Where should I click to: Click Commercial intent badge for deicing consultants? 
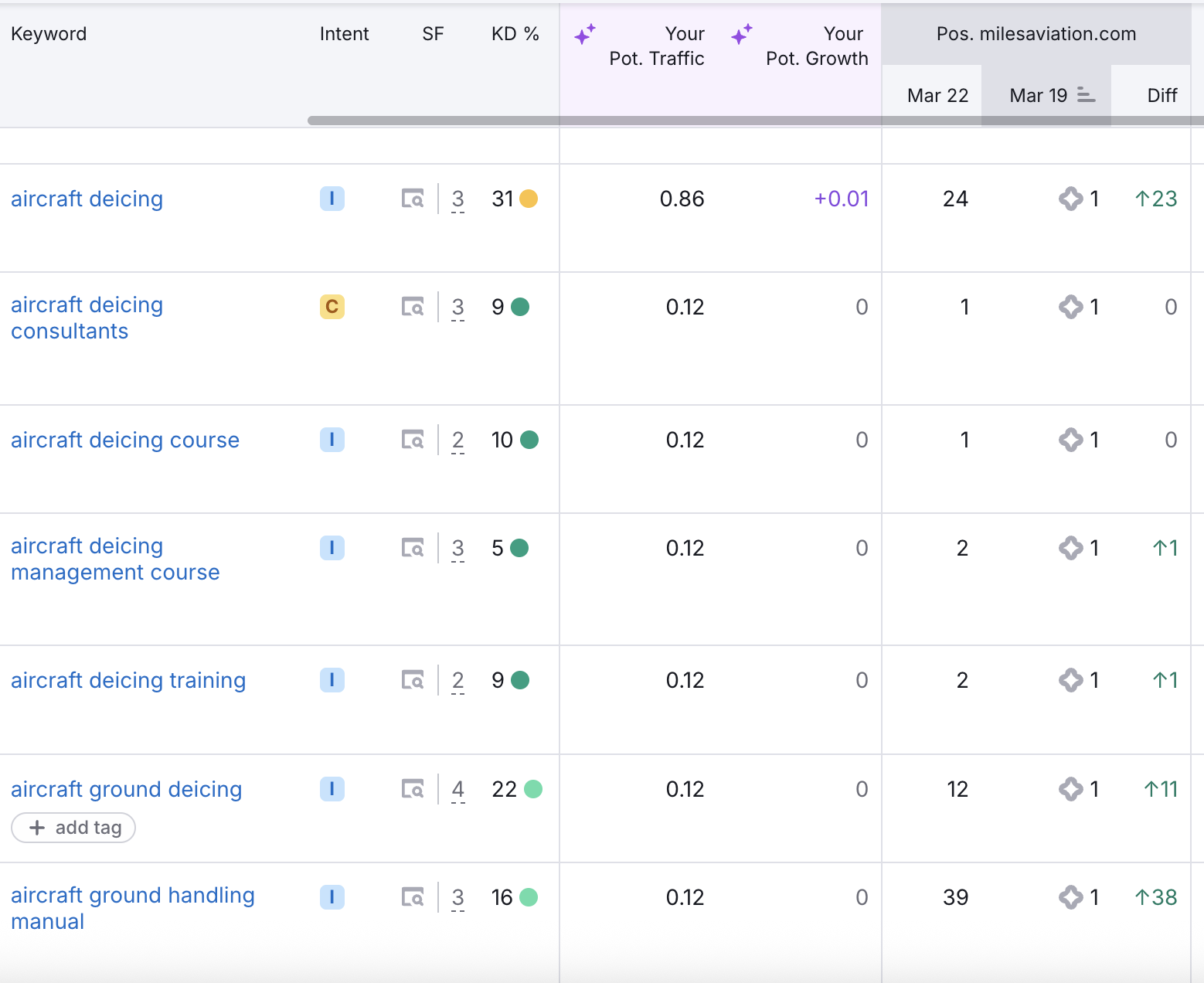tap(332, 307)
